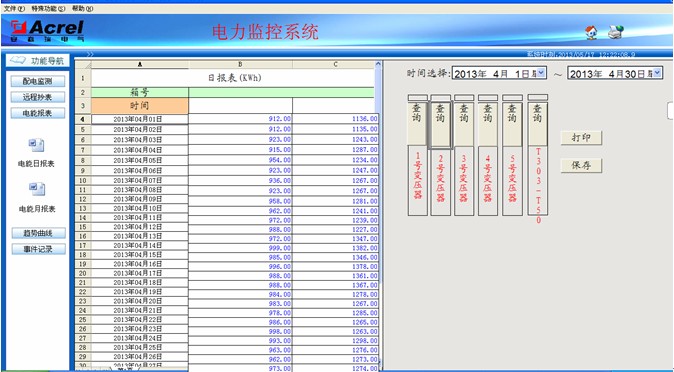Click the 打印 button

click(581, 138)
